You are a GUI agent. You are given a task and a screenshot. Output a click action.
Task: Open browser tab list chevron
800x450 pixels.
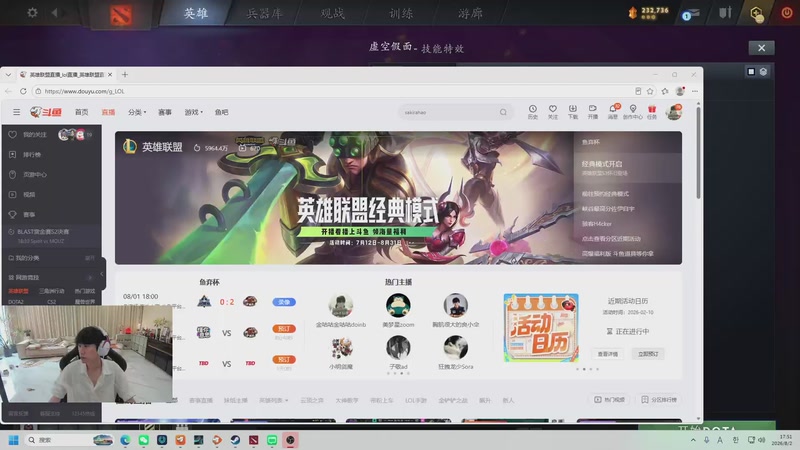(x=8, y=74)
